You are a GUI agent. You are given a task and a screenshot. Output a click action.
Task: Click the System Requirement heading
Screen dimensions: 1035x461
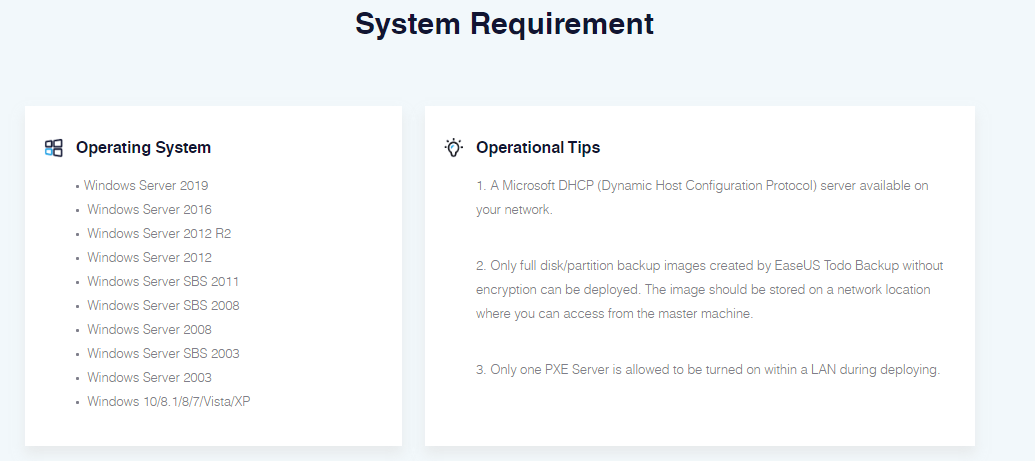[504, 24]
